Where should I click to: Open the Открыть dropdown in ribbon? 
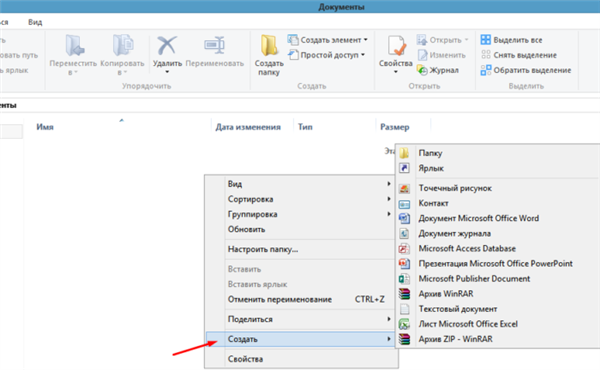click(x=443, y=40)
